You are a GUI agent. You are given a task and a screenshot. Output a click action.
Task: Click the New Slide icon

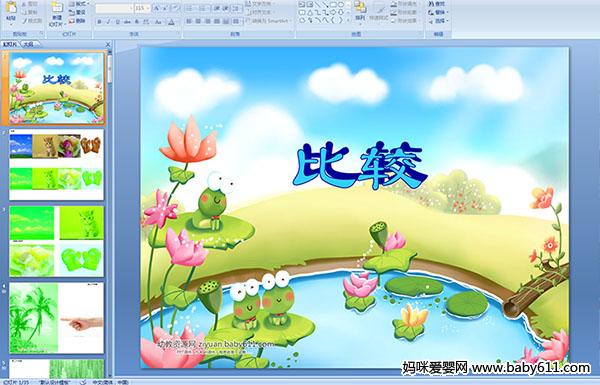pyautogui.click(x=57, y=8)
